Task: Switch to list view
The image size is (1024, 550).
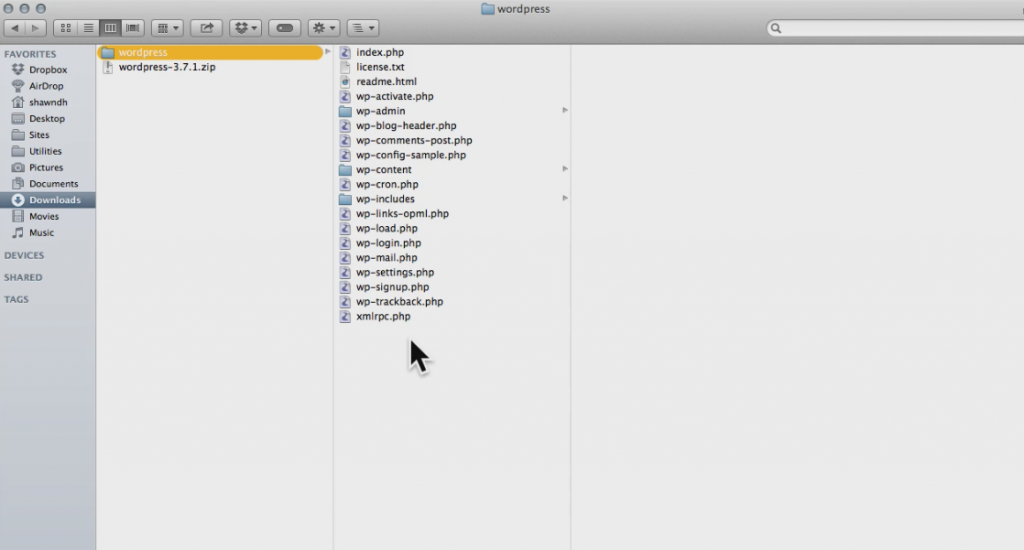Action: point(88,28)
